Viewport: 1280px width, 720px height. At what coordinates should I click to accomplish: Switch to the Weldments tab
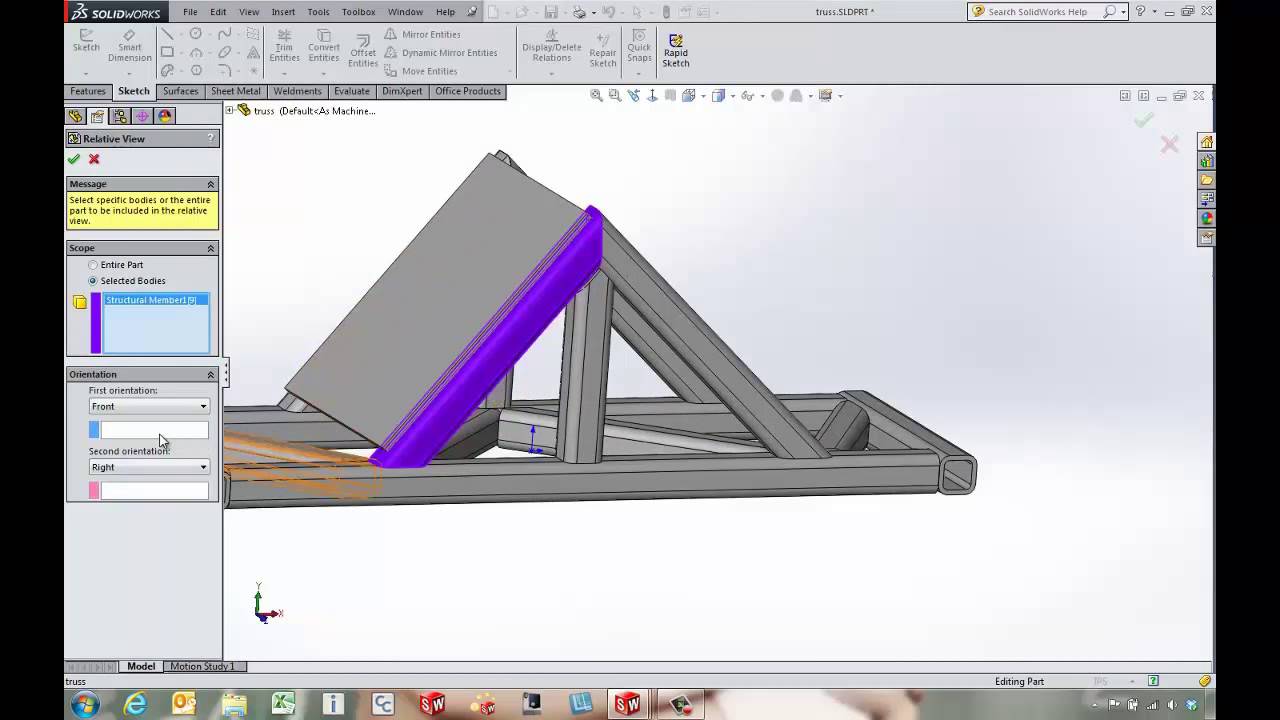coord(297,91)
